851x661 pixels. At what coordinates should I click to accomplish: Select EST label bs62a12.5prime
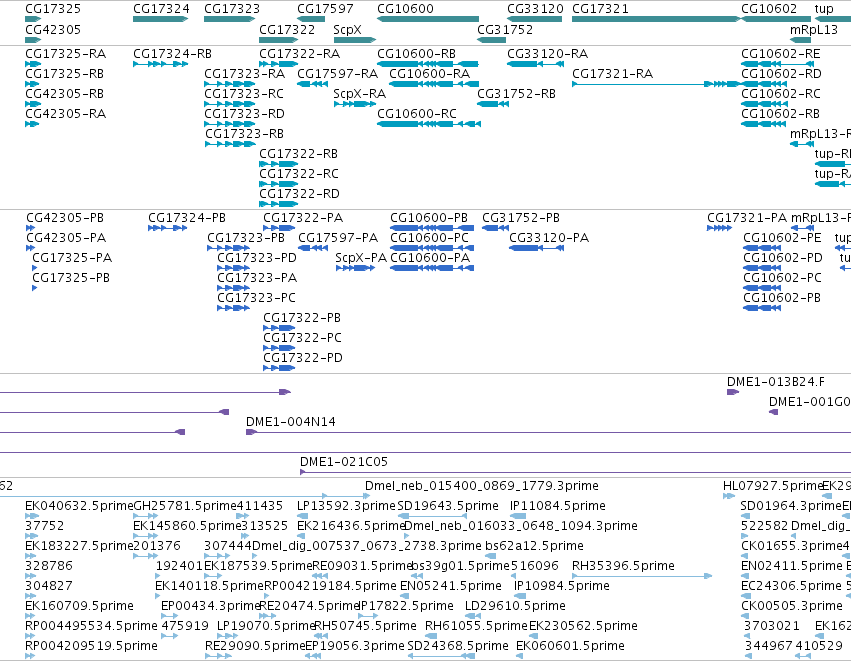click(535, 546)
